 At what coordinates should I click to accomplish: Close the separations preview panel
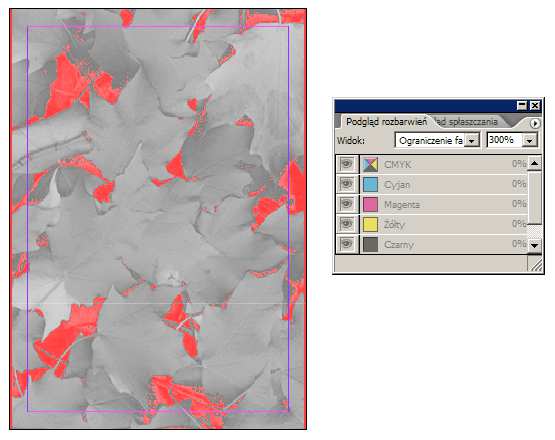pos(535,105)
